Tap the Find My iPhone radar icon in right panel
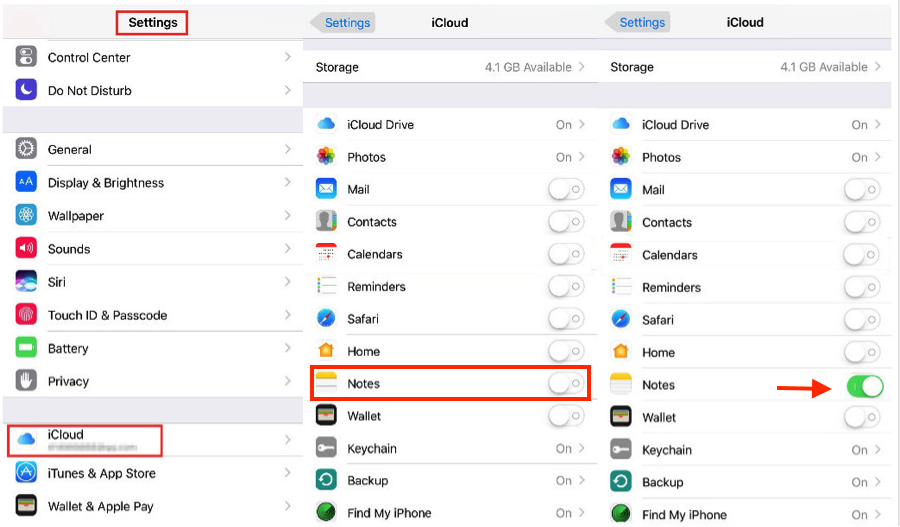This screenshot has height=527, width=900. click(620, 514)
